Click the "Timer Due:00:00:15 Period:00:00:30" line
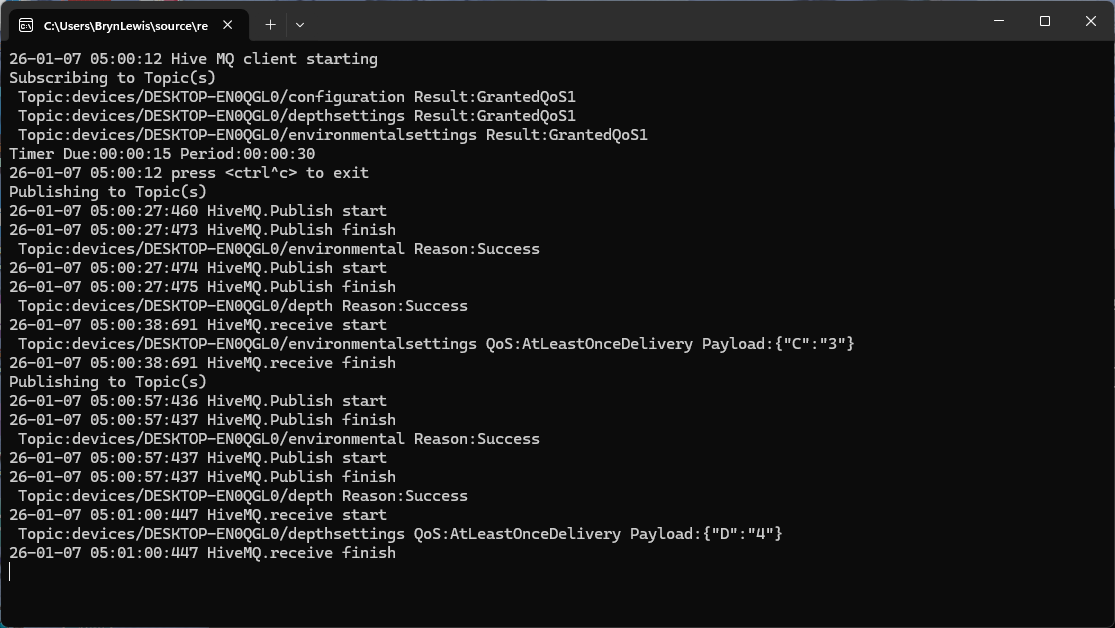 162,154
